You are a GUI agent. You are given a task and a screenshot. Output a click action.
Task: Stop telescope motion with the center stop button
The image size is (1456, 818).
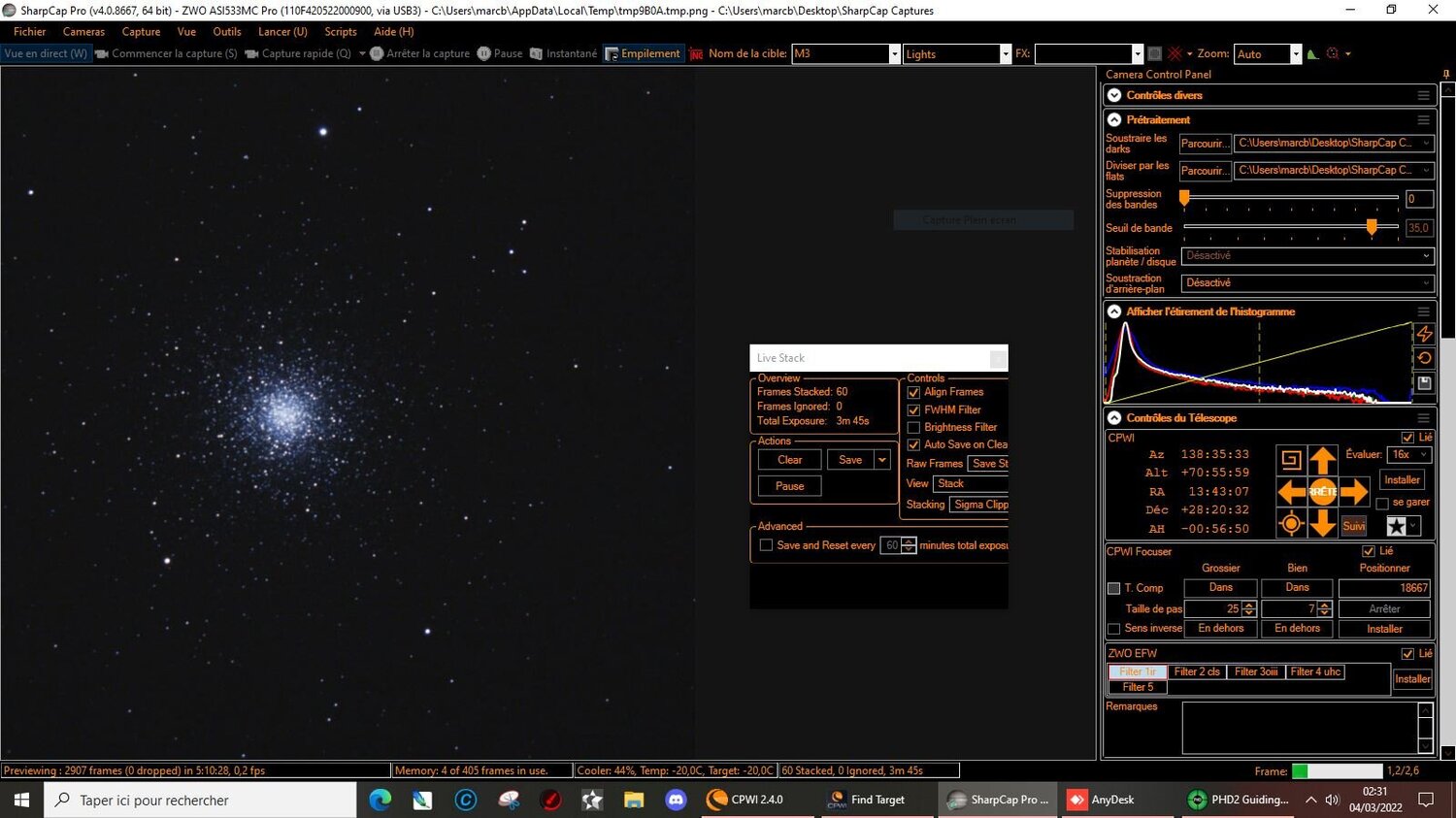coord(1322,492)
